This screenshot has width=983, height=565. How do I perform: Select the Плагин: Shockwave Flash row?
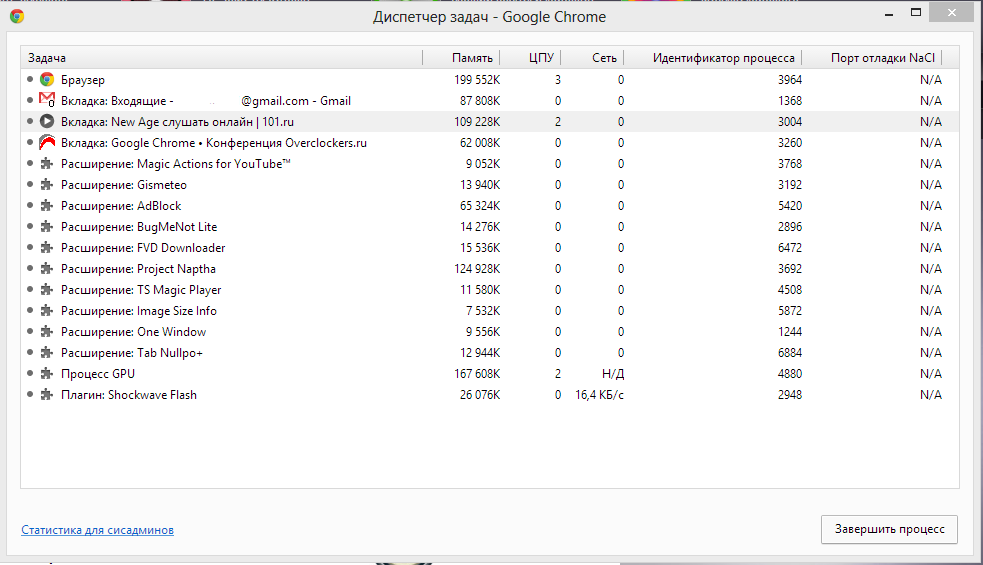(x=490, y=394)
